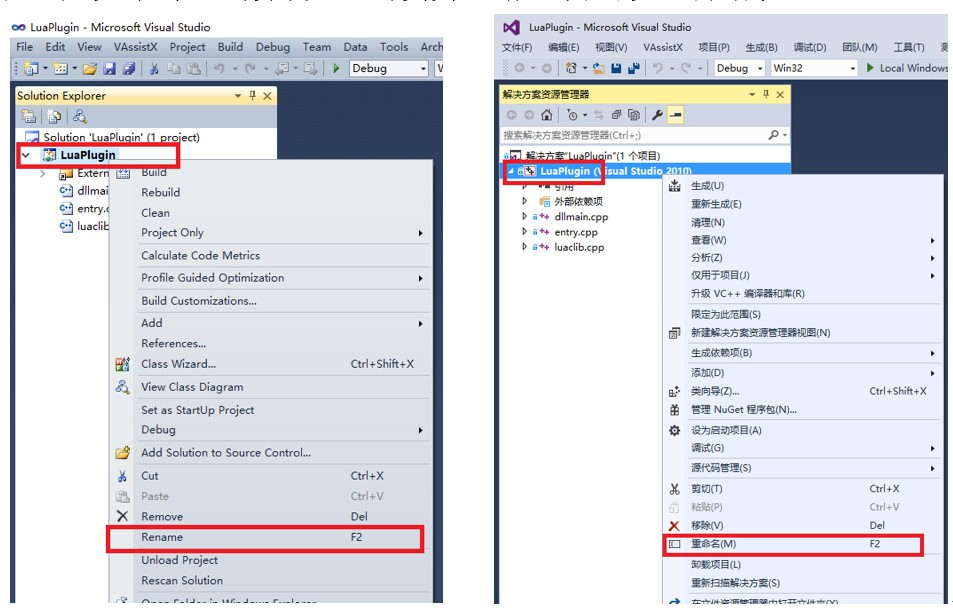Click Collapse All icon in Chinese Solution Explorer
This screenshot has height=614, width=953.
[x=616, y=114]
